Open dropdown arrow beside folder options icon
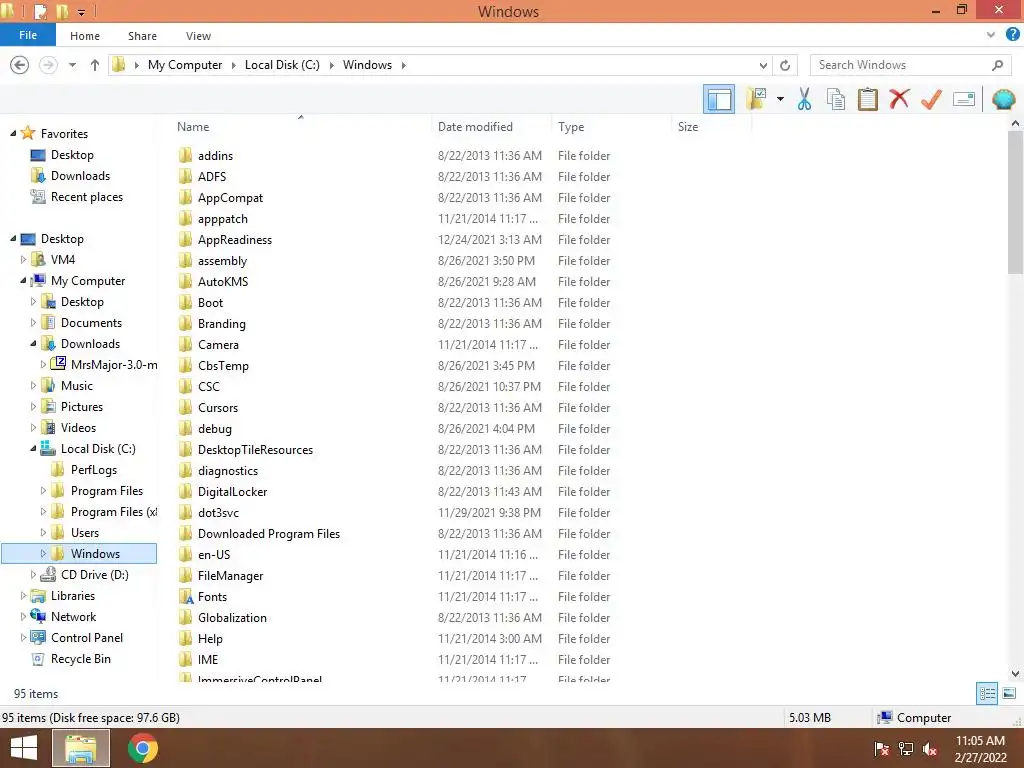The image size is (1024, 768). tap(780, 99)
